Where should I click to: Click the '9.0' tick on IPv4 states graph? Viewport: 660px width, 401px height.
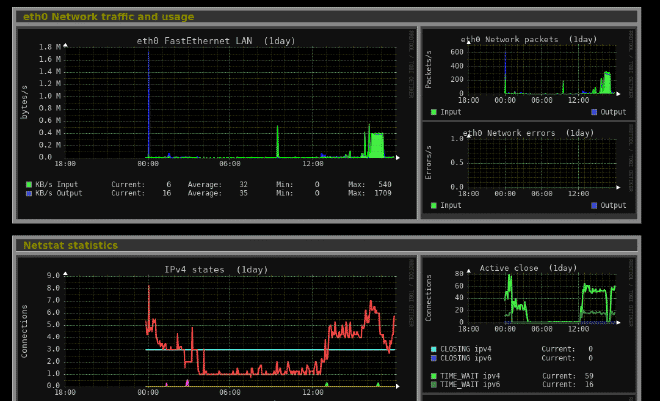pyautogui.click(x=53, y=276)
